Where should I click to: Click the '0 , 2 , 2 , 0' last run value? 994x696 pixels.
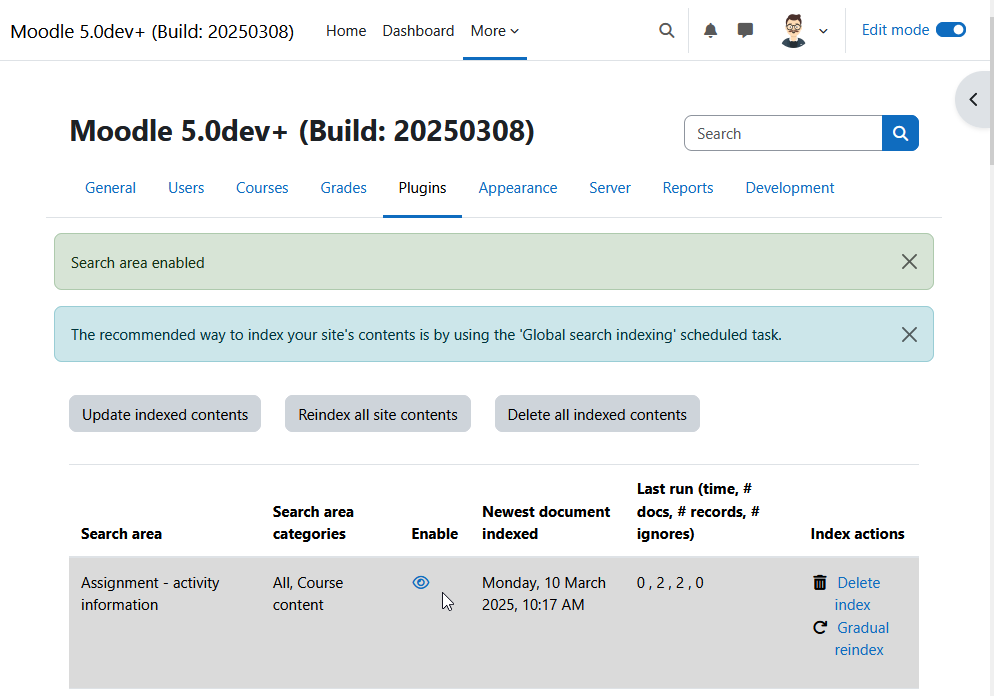pos(670,583)
